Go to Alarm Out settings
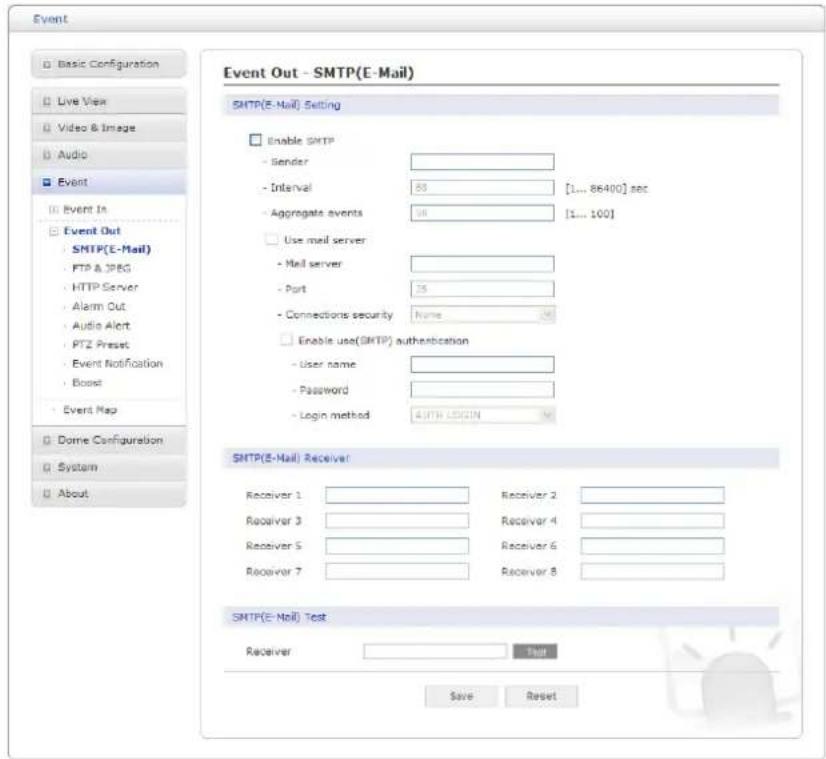The width and height of the screenshot is (826, 759). click(x=99, y=307)
